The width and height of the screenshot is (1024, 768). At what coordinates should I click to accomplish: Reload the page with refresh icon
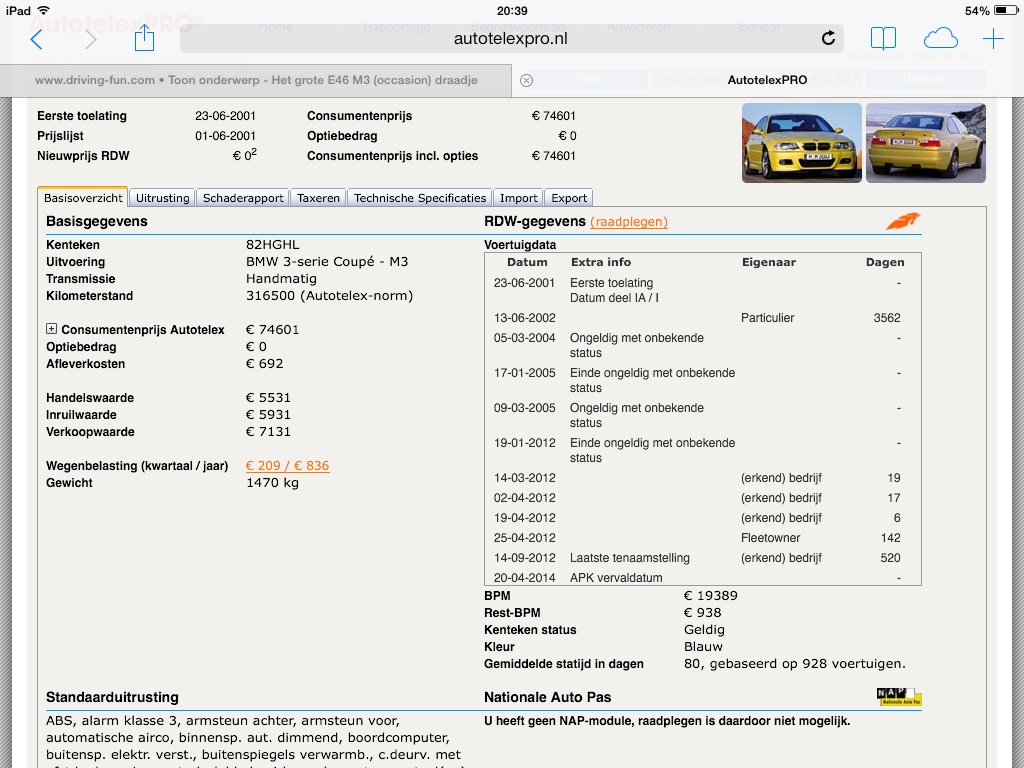pyautogui.click(x=828, y=39)
